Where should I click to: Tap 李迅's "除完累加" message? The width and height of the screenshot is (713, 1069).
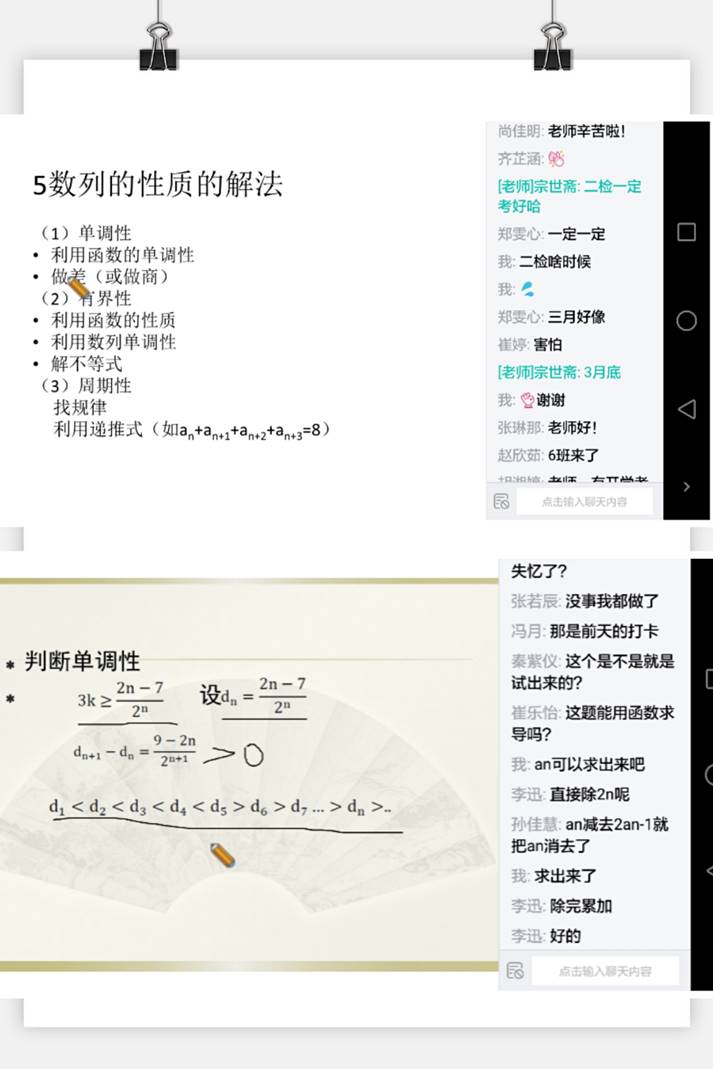click(573, 906)
